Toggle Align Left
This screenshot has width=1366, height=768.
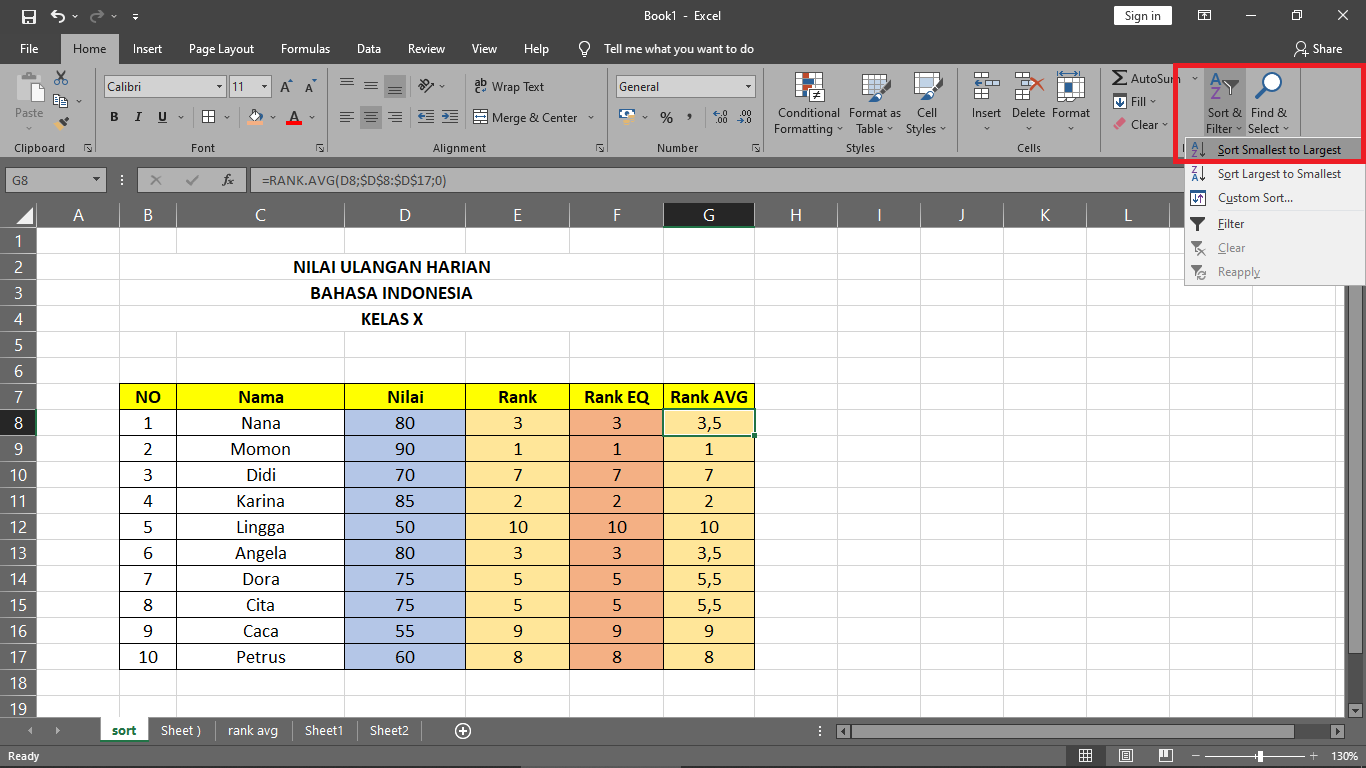(347, 117)
